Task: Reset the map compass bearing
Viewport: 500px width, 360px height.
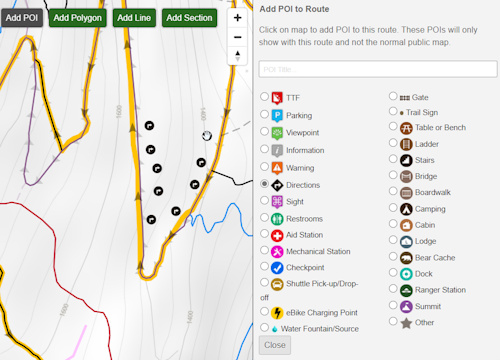Action: 237,56
